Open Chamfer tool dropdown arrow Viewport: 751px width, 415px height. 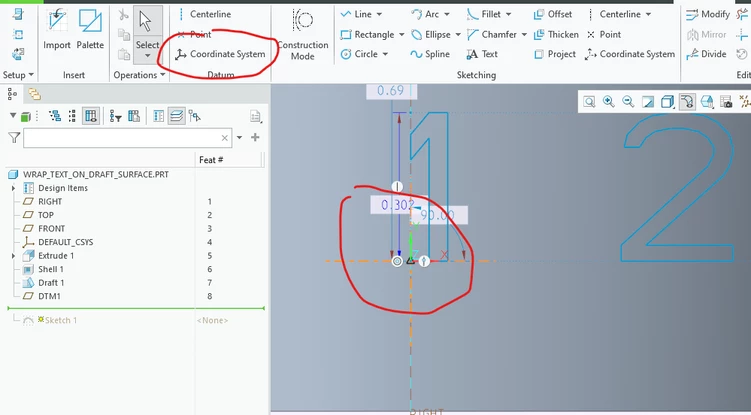(524, 35)
